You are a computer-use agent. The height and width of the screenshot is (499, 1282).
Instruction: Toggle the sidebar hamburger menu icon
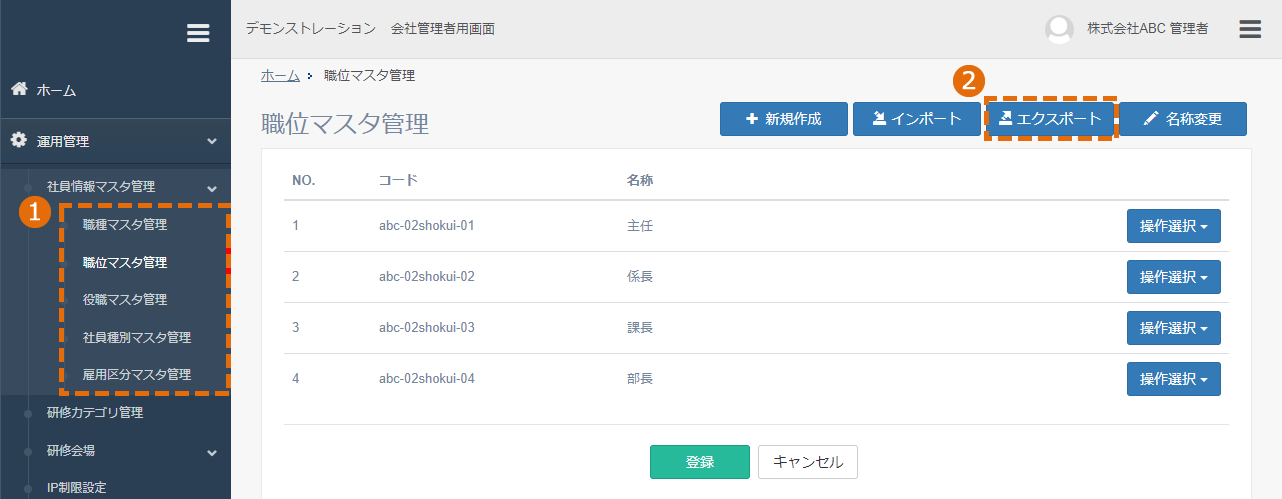[x=198, y=33]
